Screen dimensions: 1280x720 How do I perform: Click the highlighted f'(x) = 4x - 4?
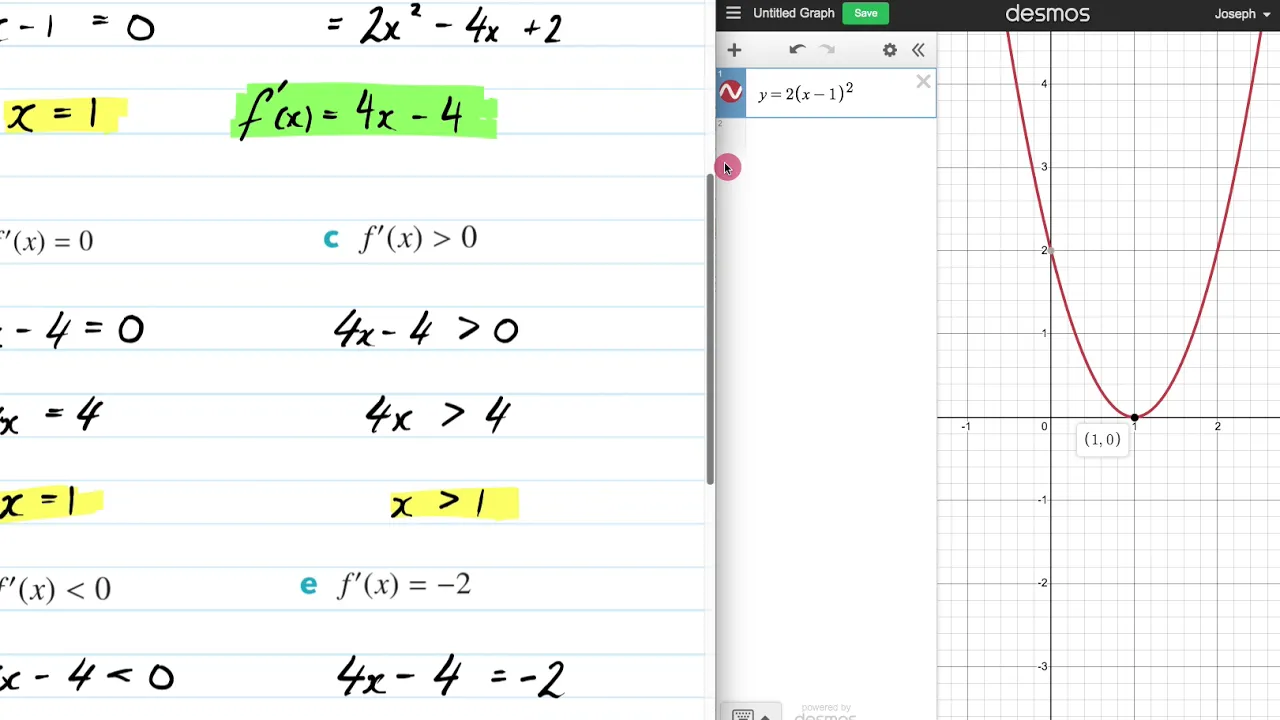[364, 111]
